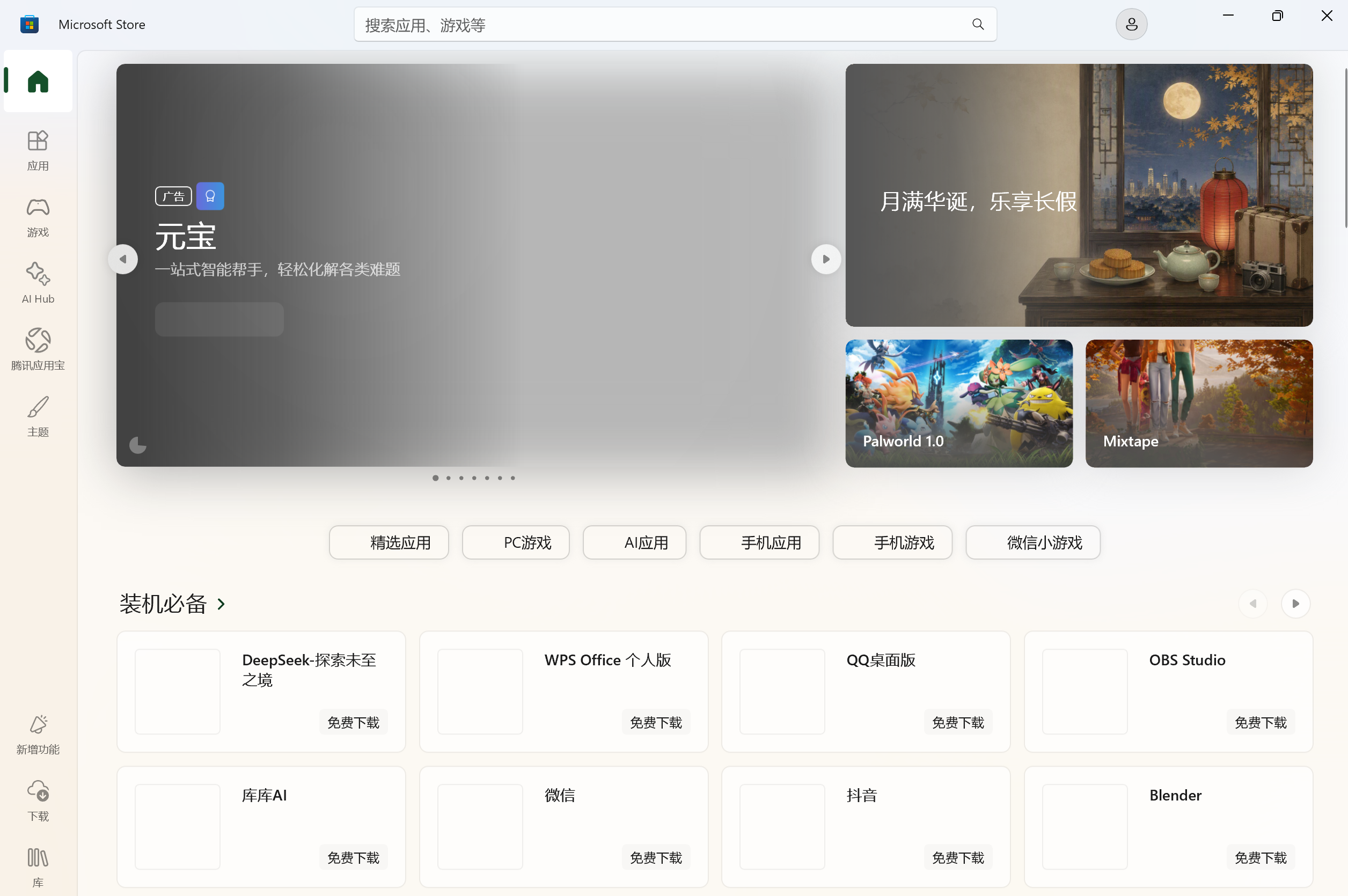Select the first carousel page dot
1348x896 pixels.
coord(435,478)
